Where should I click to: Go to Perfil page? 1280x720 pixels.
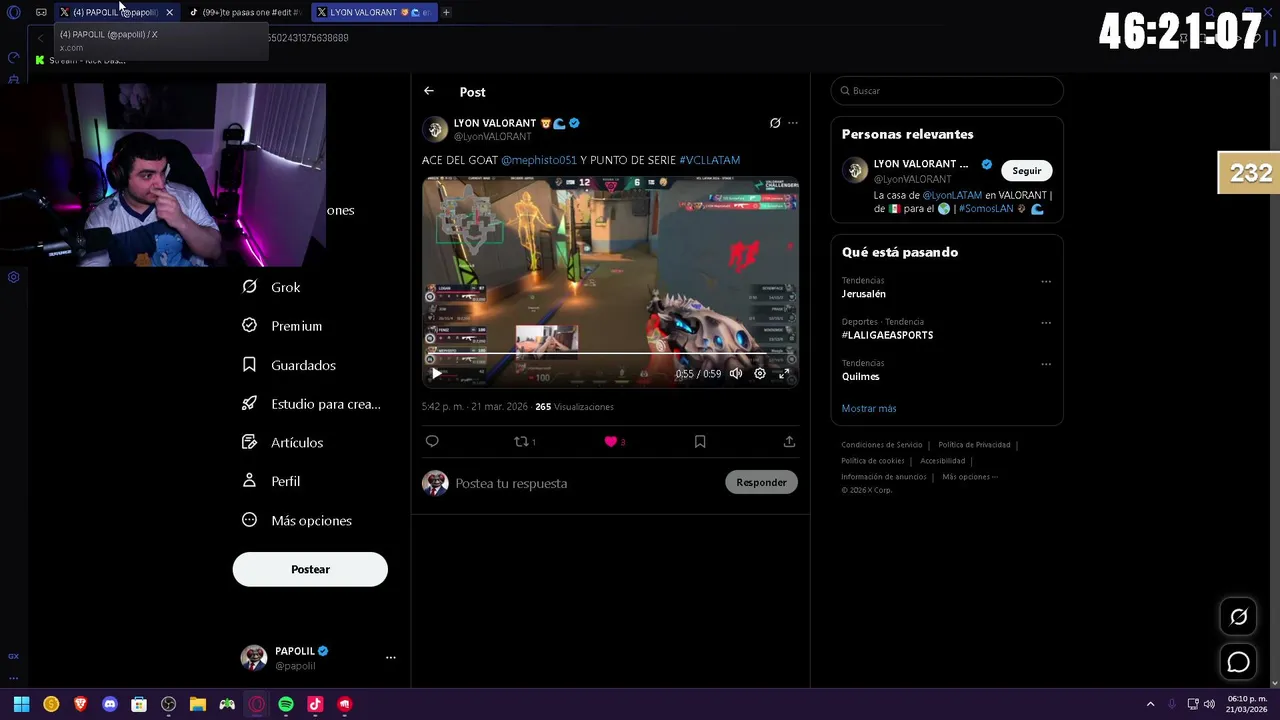(271, 481)
